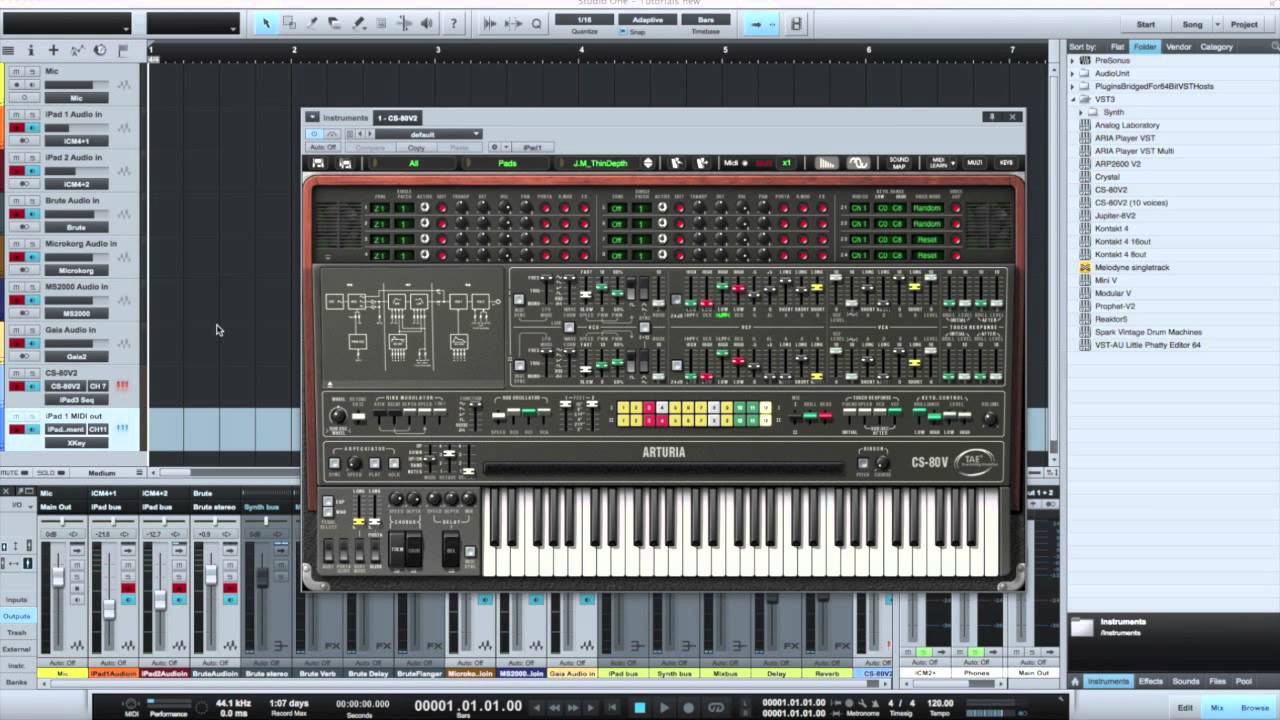Viewport: 1280px width, 720px height.
Task: Click the import bank icon in CS-80V toolbar
Action: click(676, 163)
